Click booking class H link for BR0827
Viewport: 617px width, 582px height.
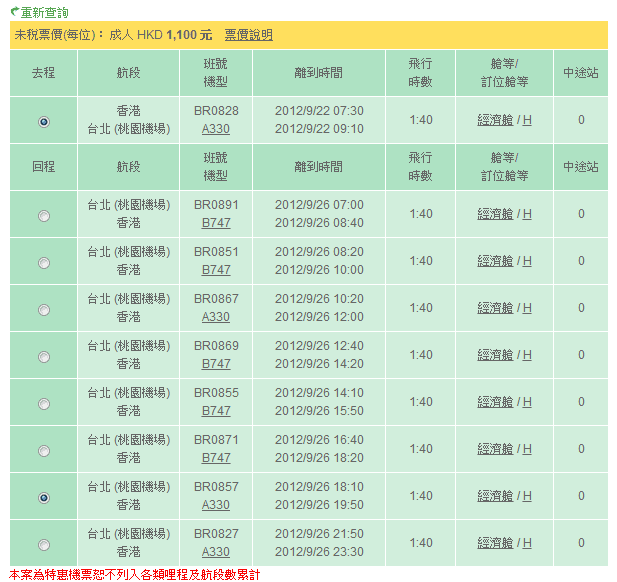[527, 543]
